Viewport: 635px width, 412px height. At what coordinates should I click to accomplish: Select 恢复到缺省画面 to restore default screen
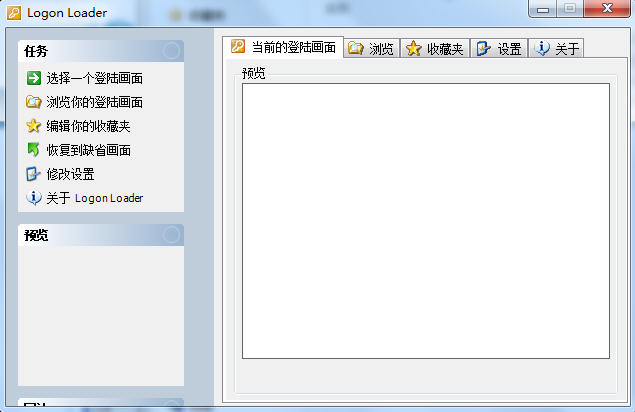[x=88, y=150]
